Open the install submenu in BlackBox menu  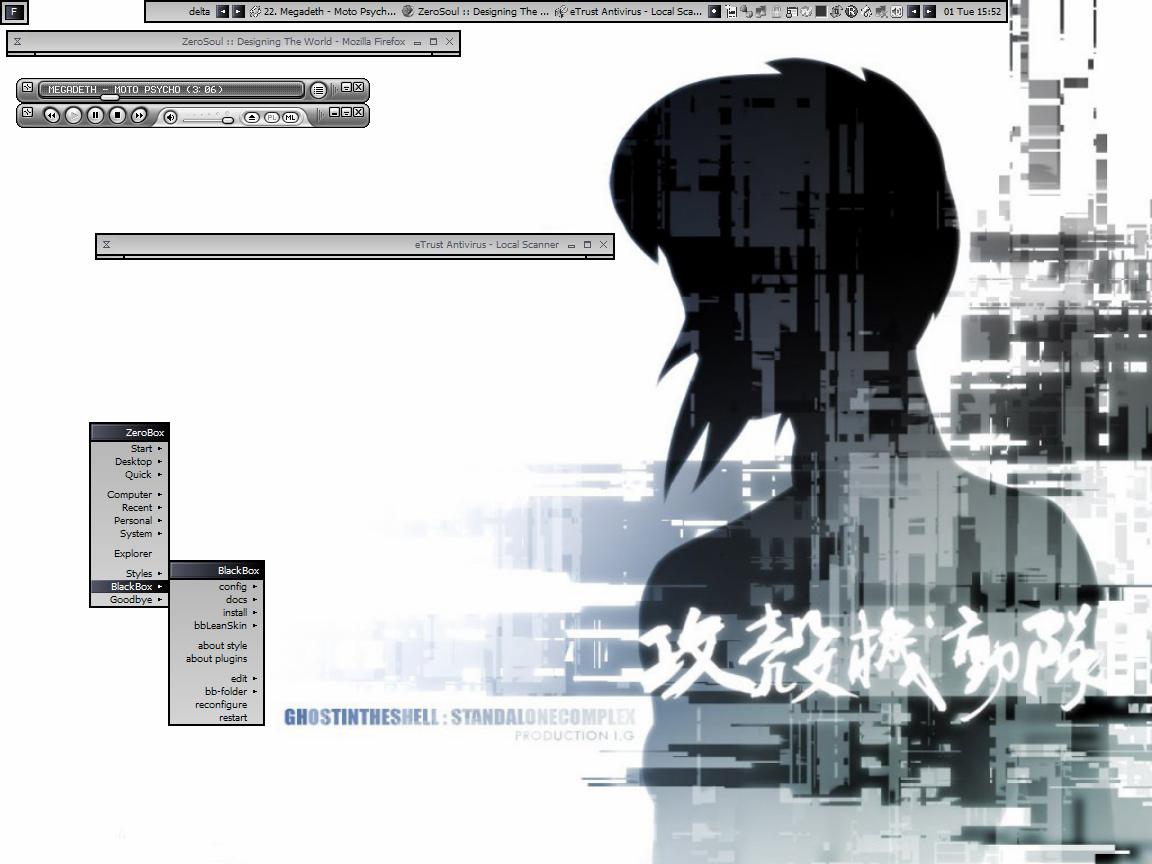click(217, 613)
